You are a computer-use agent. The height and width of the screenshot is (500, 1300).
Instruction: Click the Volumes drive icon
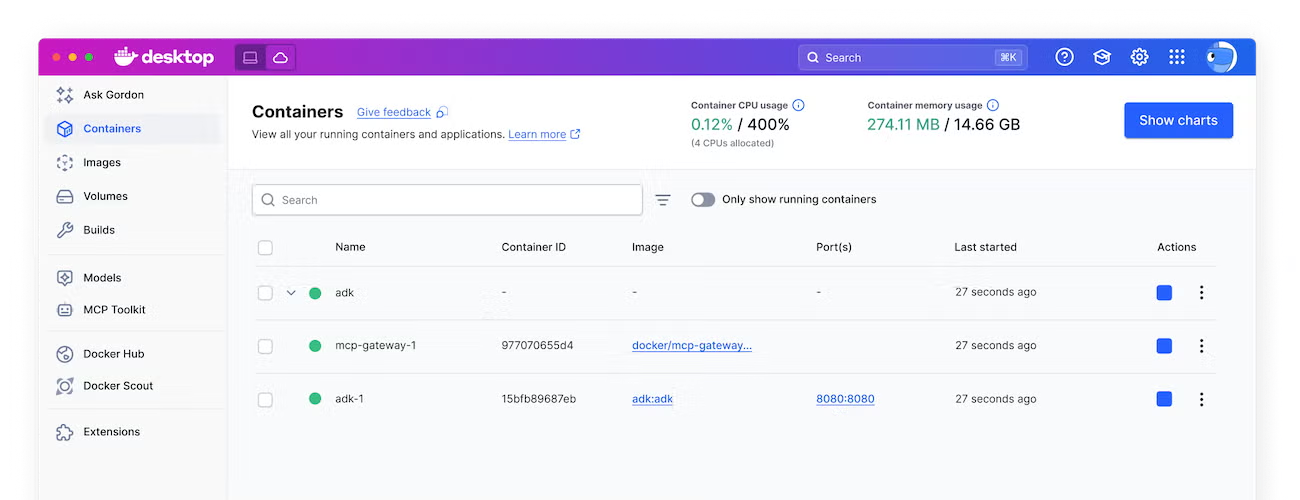[x=65, y=197]
